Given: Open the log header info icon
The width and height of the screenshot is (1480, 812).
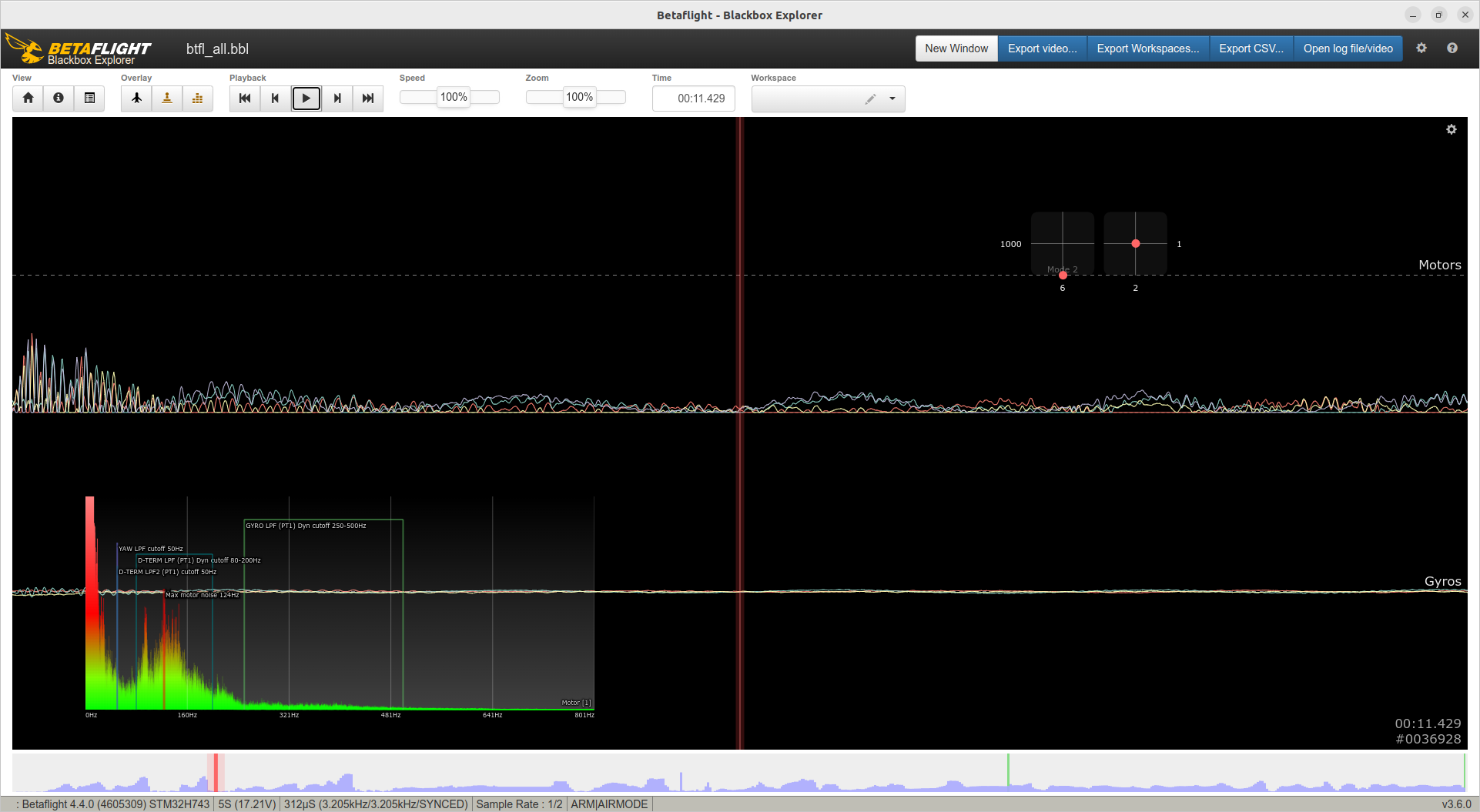Looking at the screenshot, I should point(59,98).
